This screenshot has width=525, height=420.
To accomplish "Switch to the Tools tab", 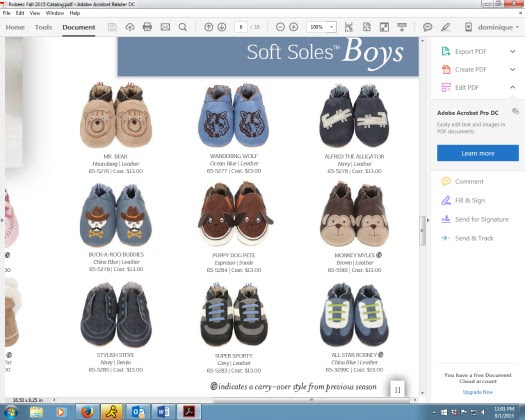I will point(44,27).
